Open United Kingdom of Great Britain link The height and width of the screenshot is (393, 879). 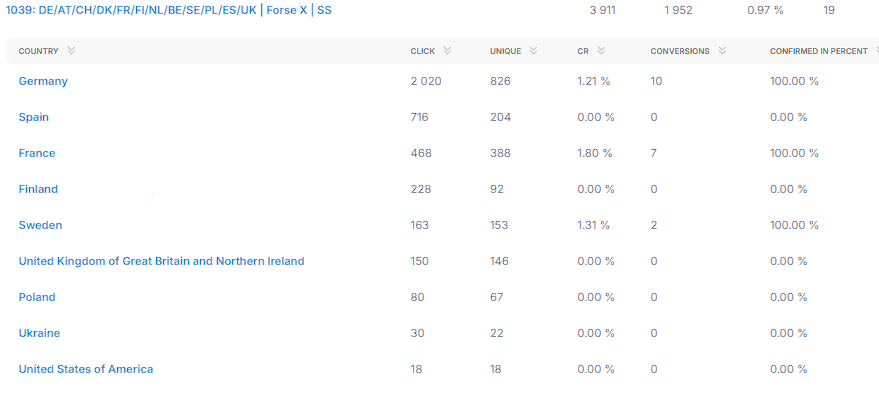[161, 261]
